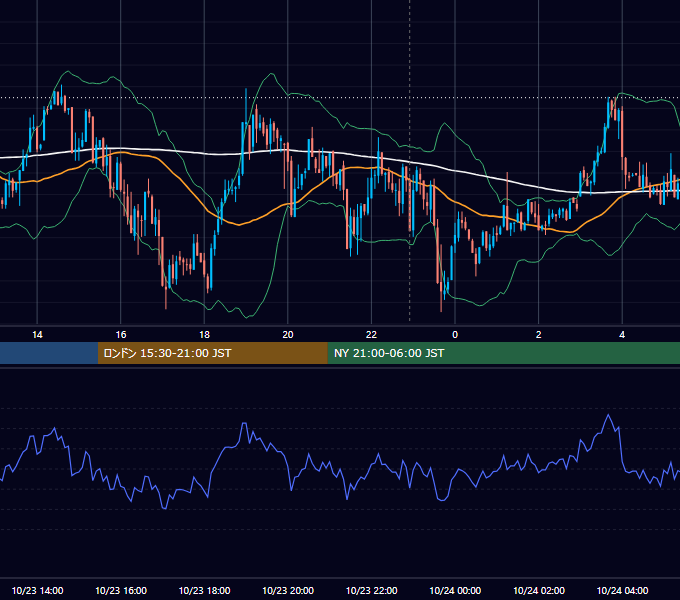680x600 pixels.
Task: Click the 10/23 18:00 date label
Action: [204, 590]
